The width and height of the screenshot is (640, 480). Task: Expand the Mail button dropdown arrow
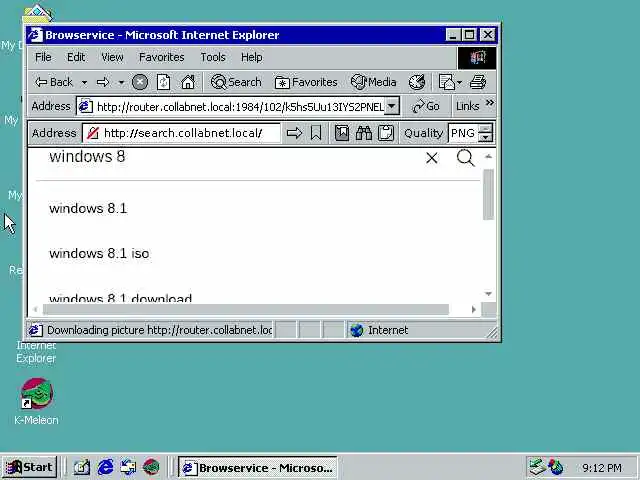coord(460,82)
